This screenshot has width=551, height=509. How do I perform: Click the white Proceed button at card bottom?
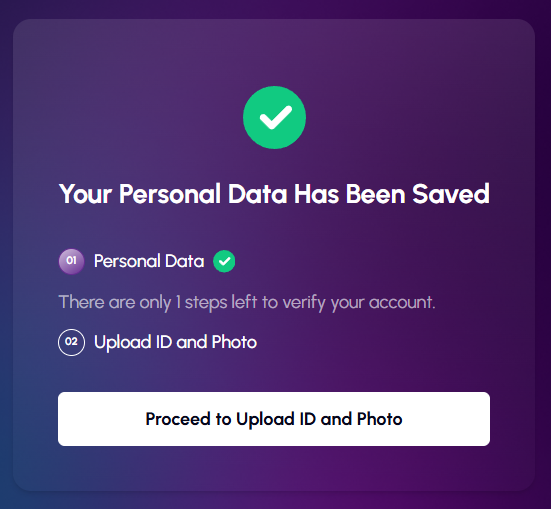(274, 419)
